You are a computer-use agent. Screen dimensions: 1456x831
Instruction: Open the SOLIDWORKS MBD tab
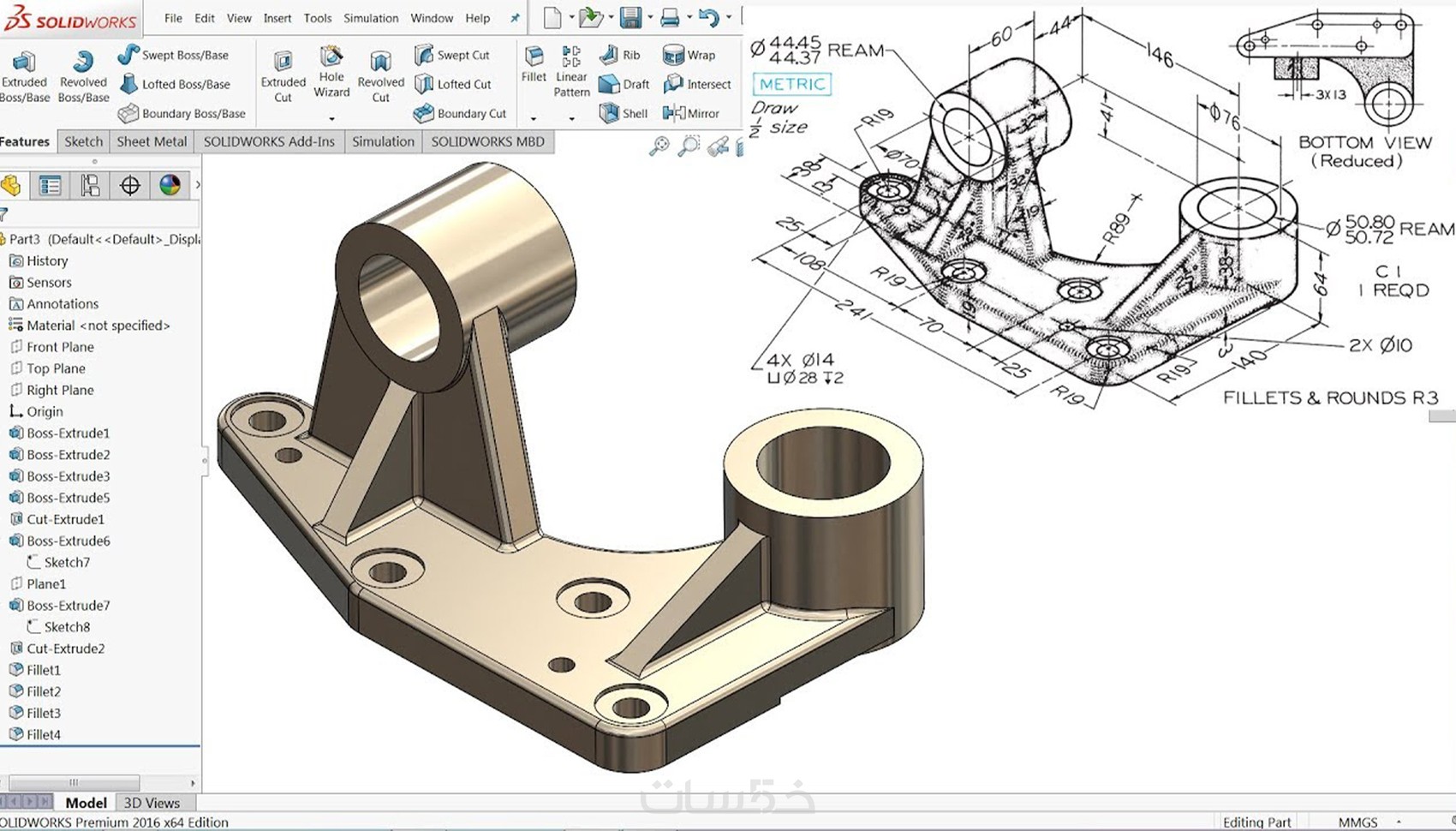487,141
